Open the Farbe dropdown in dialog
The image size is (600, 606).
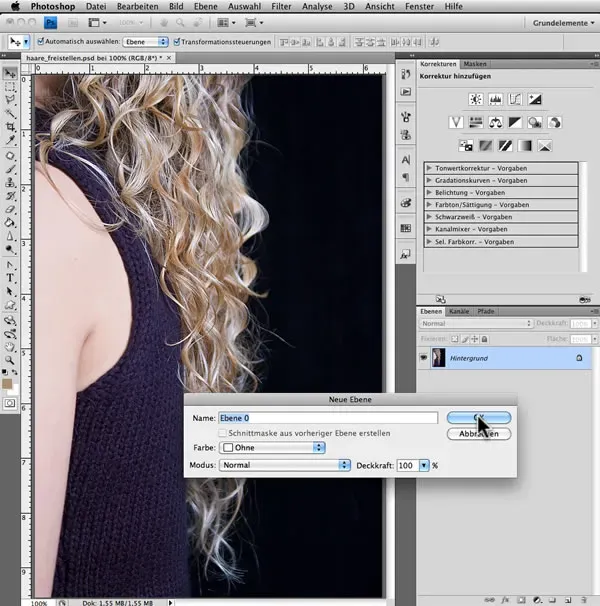pos(272,448)
